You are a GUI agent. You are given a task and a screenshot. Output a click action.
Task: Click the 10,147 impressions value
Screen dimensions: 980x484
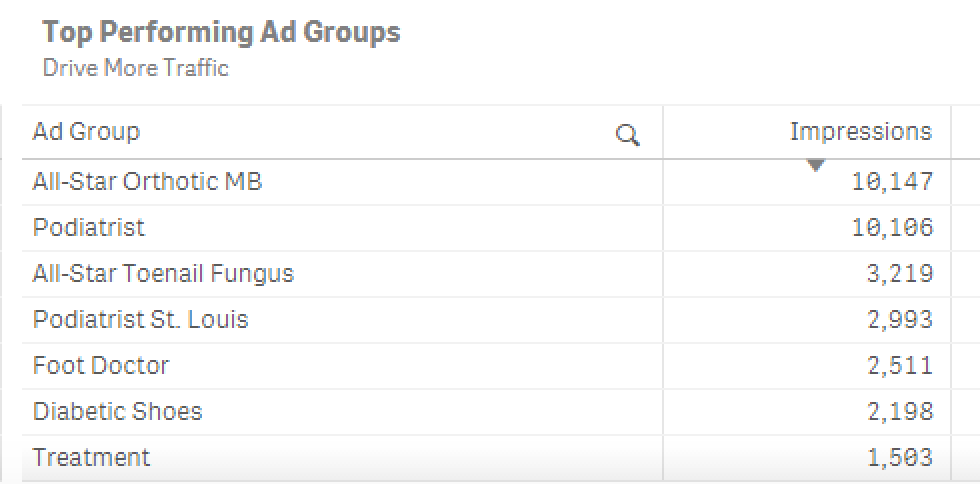892,182
